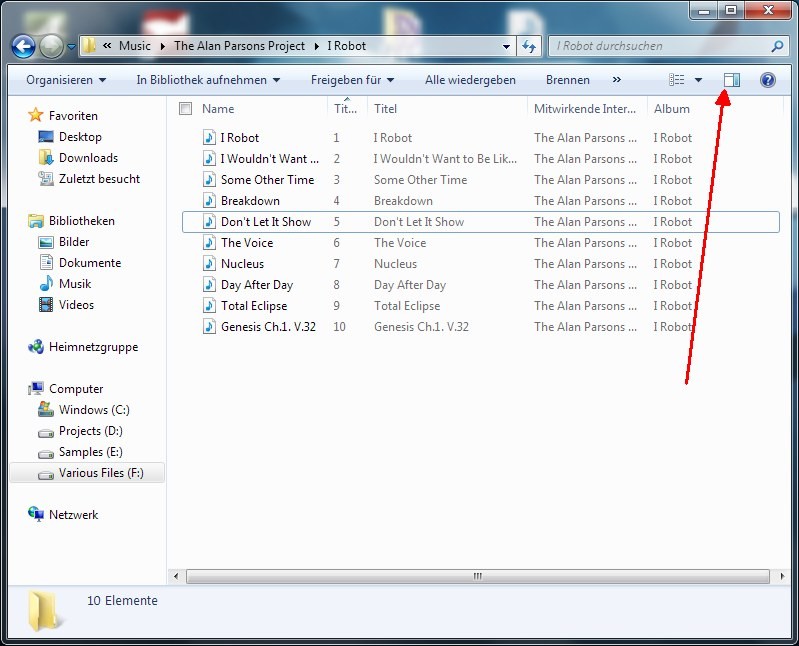Expand breadcrumb arrow after Alan Parsons Project
Image resolution: width=799 pixels, height=646 pixels.
(316, 46)
